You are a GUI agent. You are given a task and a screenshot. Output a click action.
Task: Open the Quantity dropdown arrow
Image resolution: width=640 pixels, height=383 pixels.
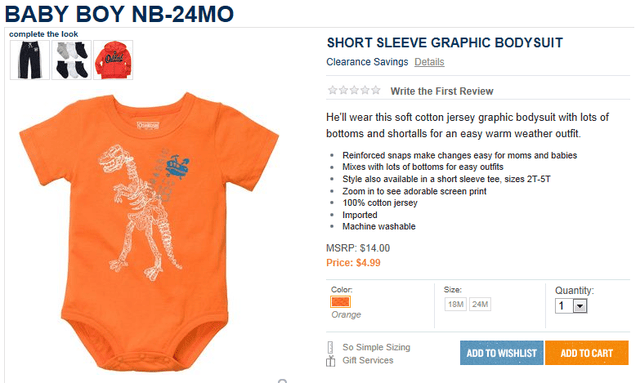pos(580,306)
